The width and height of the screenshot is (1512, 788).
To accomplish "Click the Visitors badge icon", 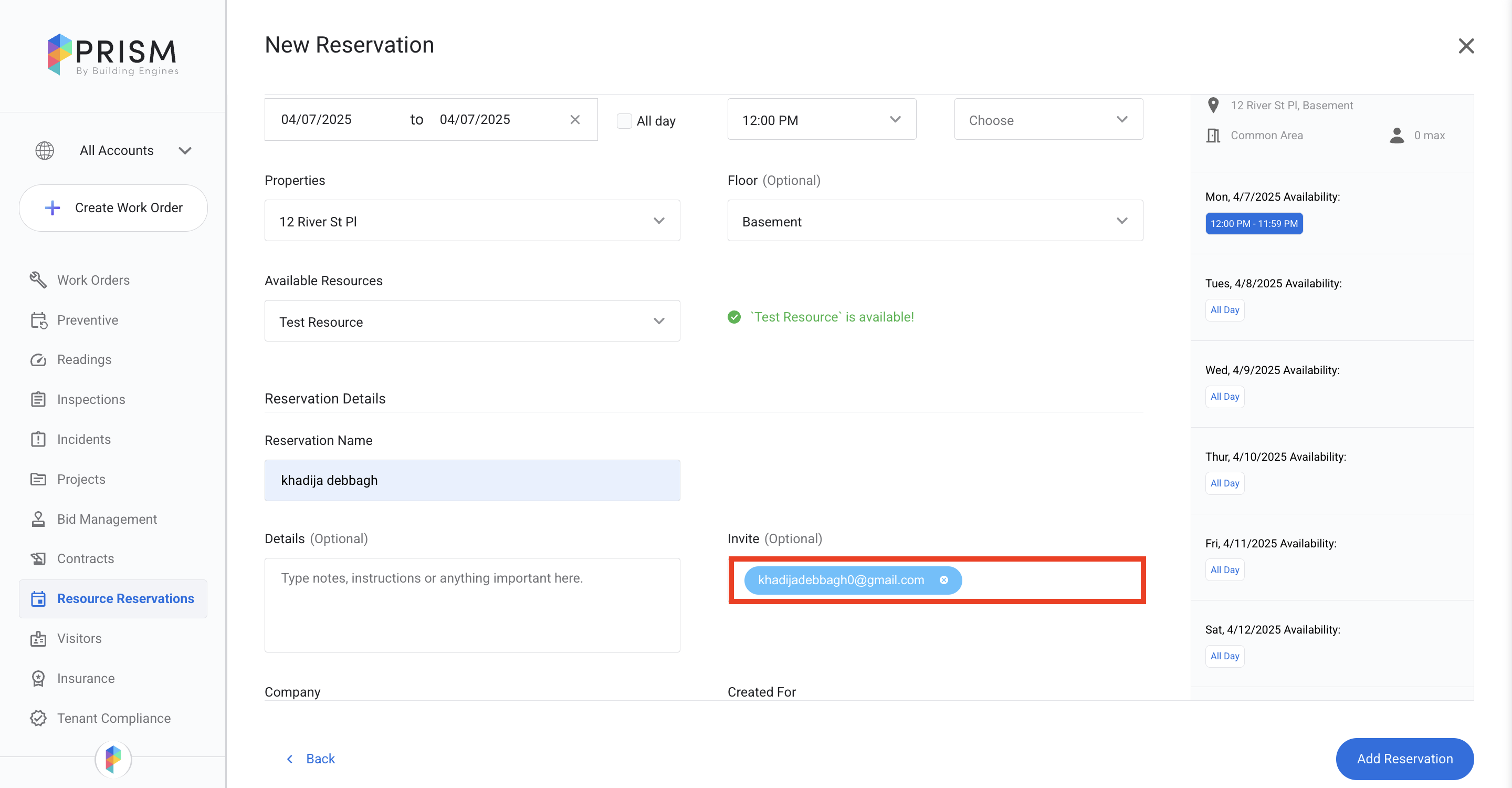I will click(x=38, y=638).
